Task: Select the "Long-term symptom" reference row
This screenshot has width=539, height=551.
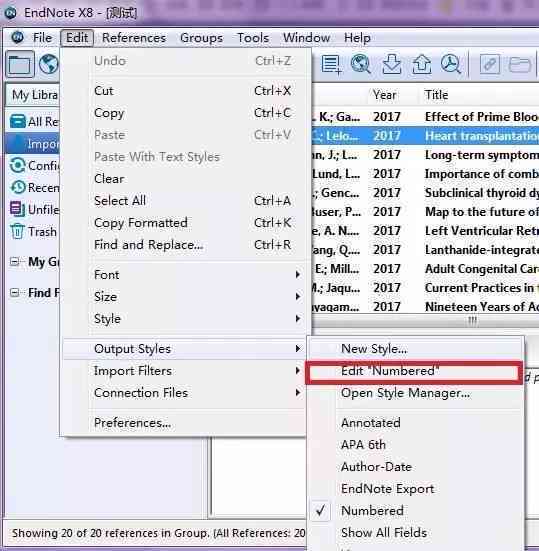Action: pos(425,155)
